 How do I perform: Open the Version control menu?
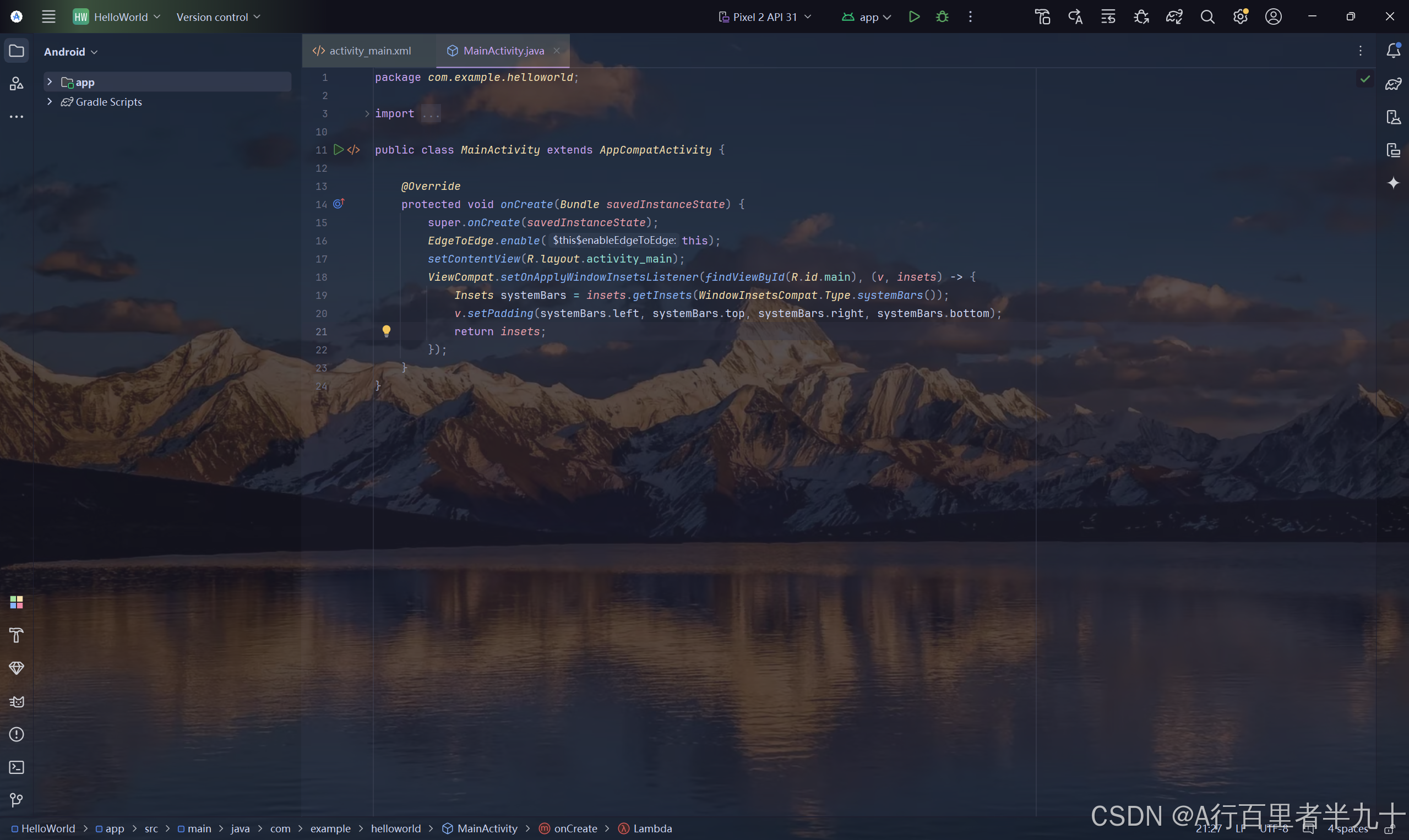218,17
